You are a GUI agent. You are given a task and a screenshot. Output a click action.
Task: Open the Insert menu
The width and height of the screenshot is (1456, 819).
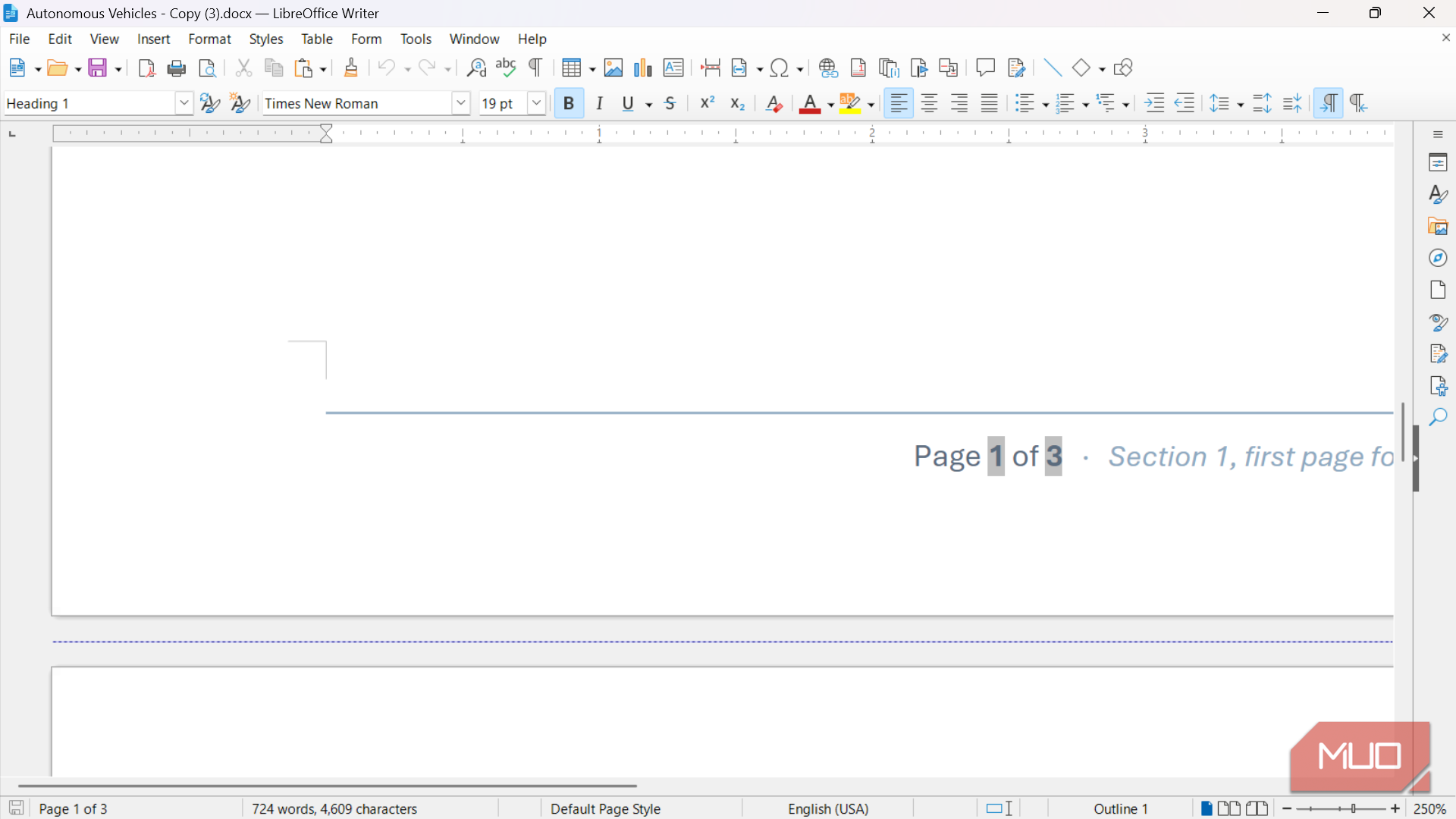pos(153,39)
